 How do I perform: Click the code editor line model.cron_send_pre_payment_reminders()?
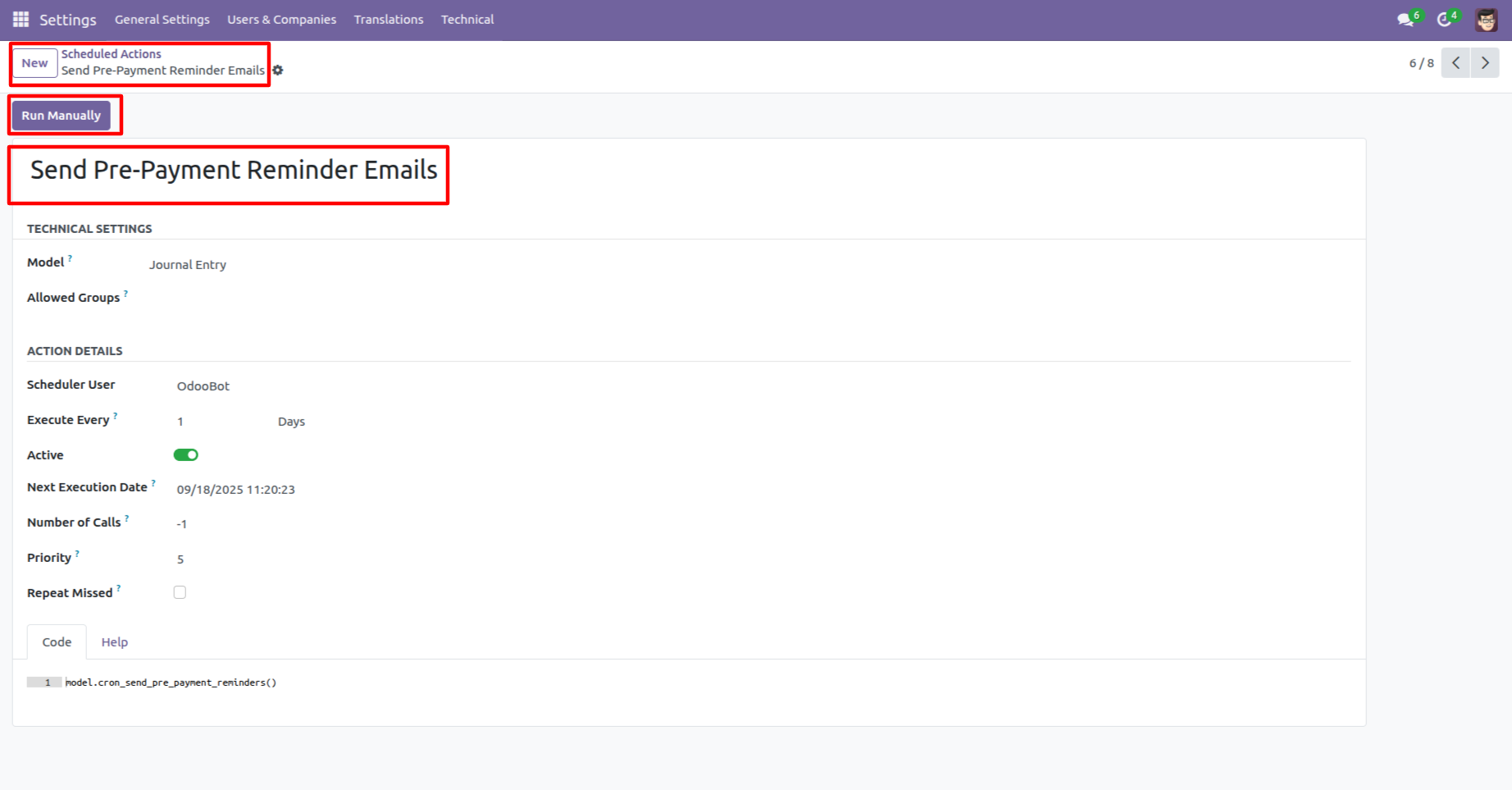(171, 683)
